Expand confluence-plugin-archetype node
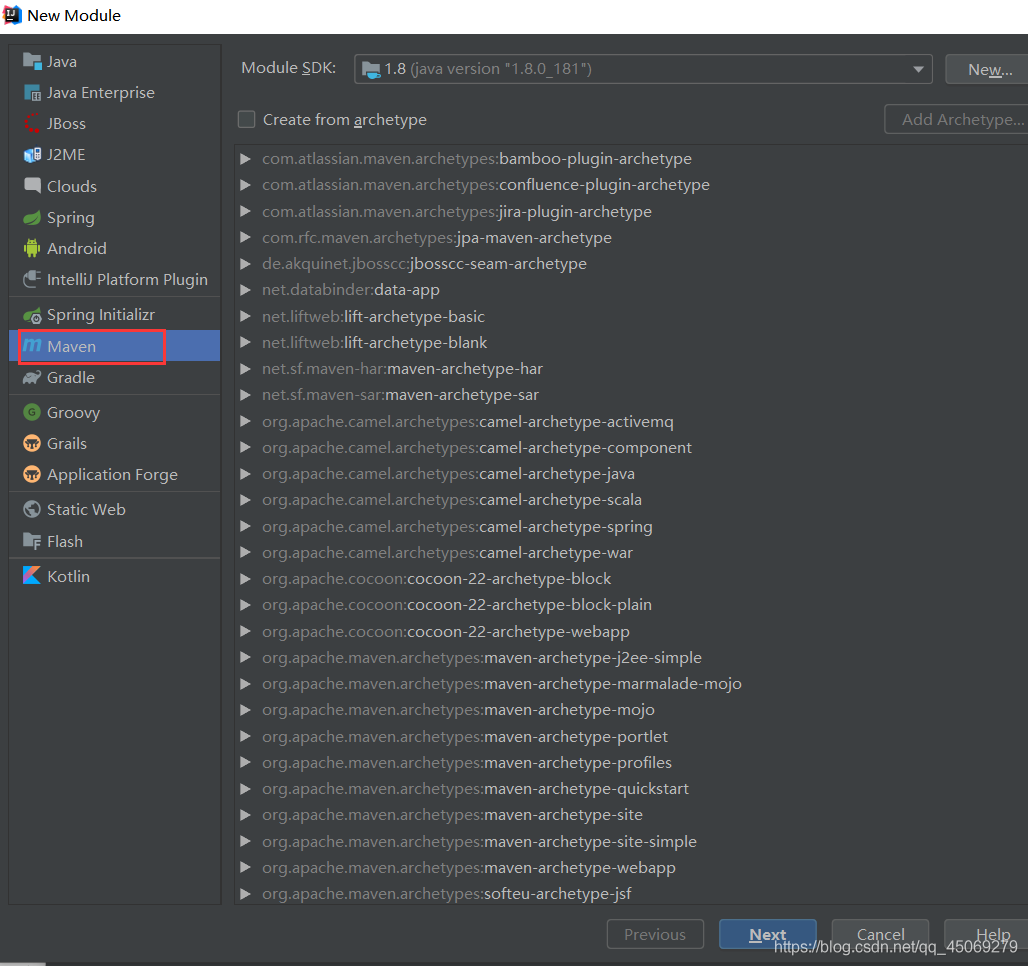Image resolution: width=1028 pixels, height=966 pixels. [245, 185]
